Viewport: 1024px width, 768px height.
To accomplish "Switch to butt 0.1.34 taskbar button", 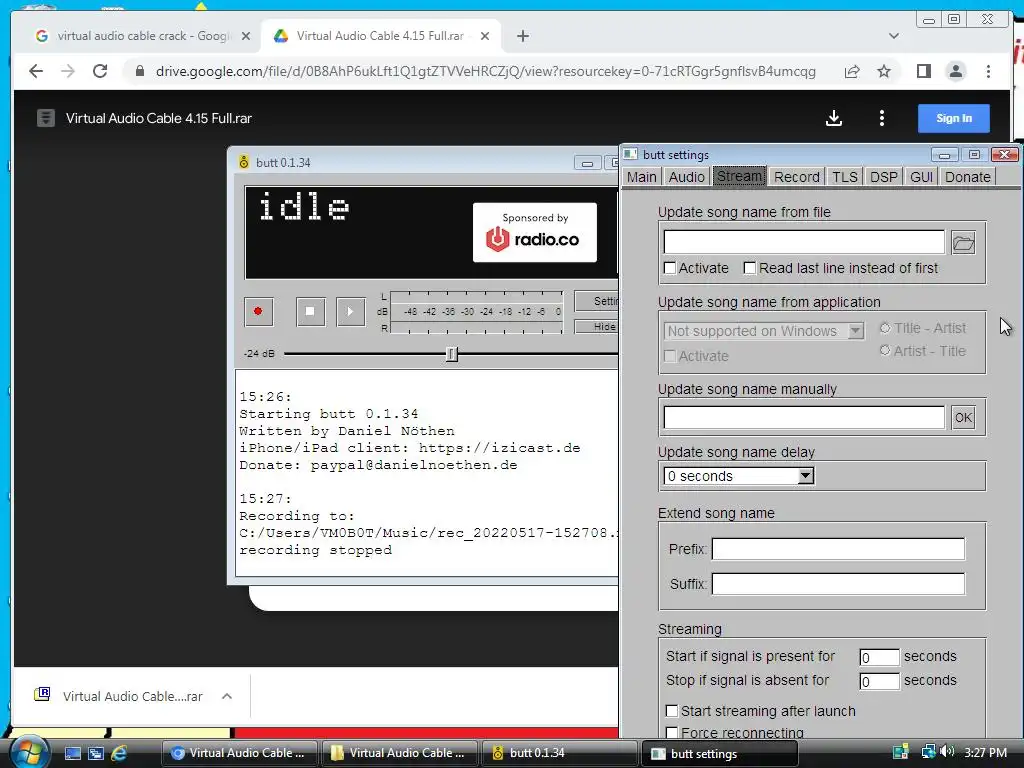I will pos(560,753).
